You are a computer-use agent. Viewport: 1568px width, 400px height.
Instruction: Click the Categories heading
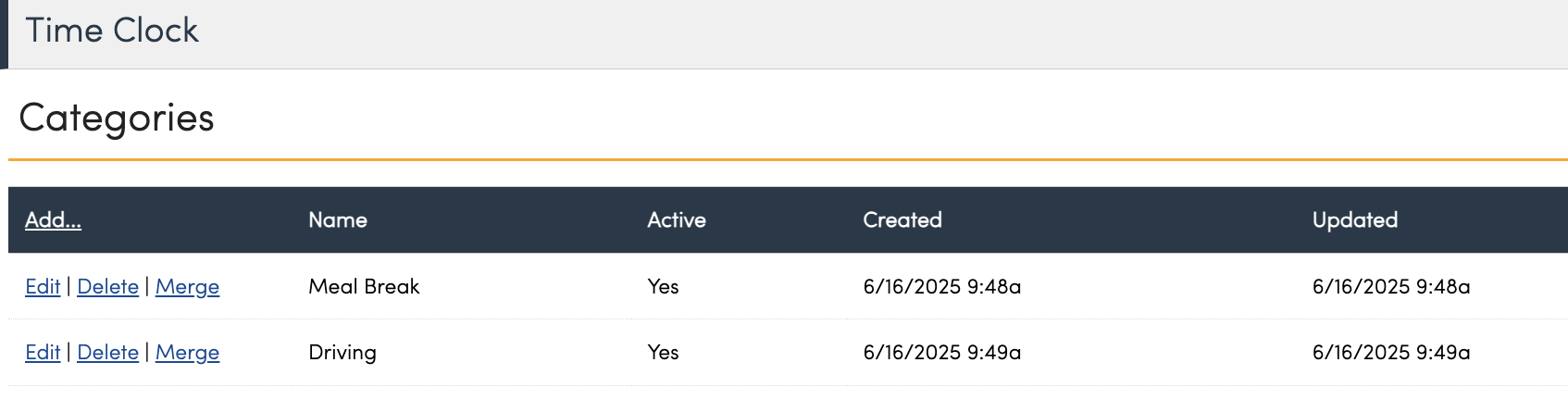click(117, 118)
